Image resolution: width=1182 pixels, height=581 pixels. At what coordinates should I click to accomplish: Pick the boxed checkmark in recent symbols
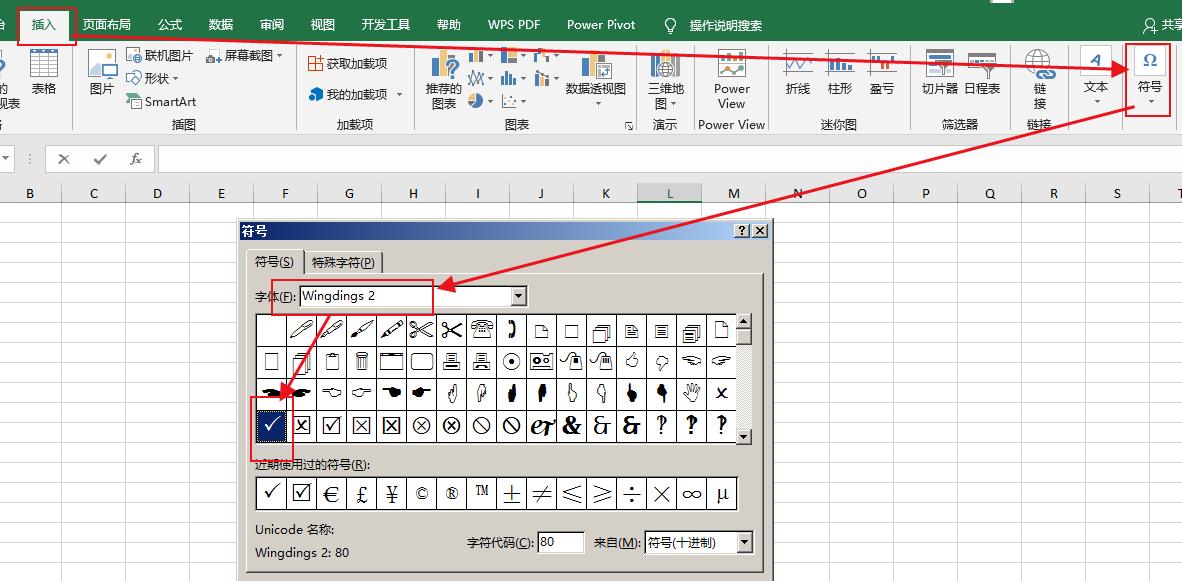pyautogui.click(x=301, y=493)
